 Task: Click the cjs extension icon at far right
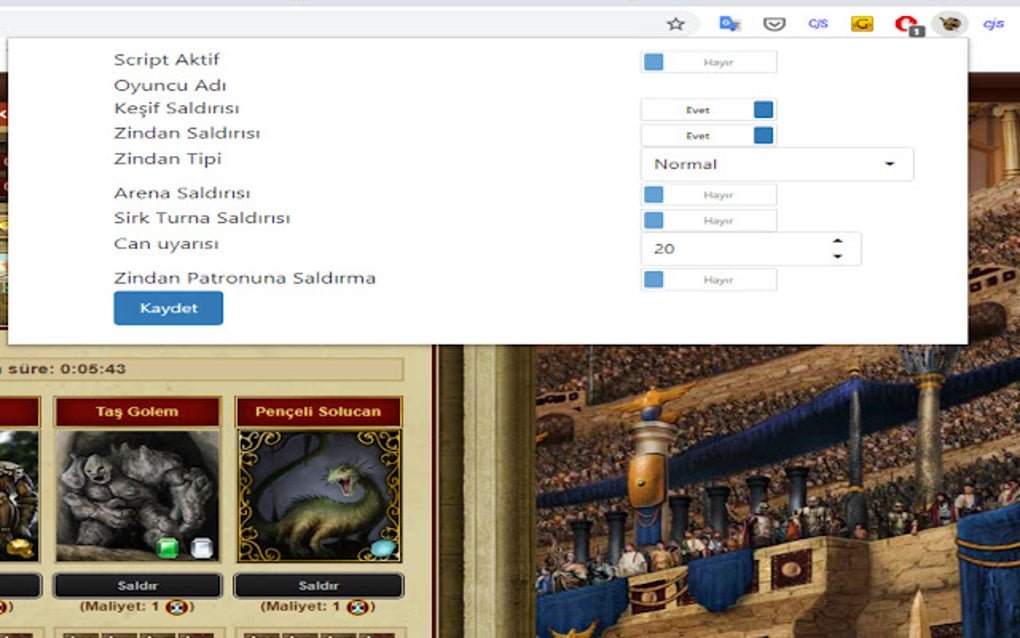coord(993,24)
